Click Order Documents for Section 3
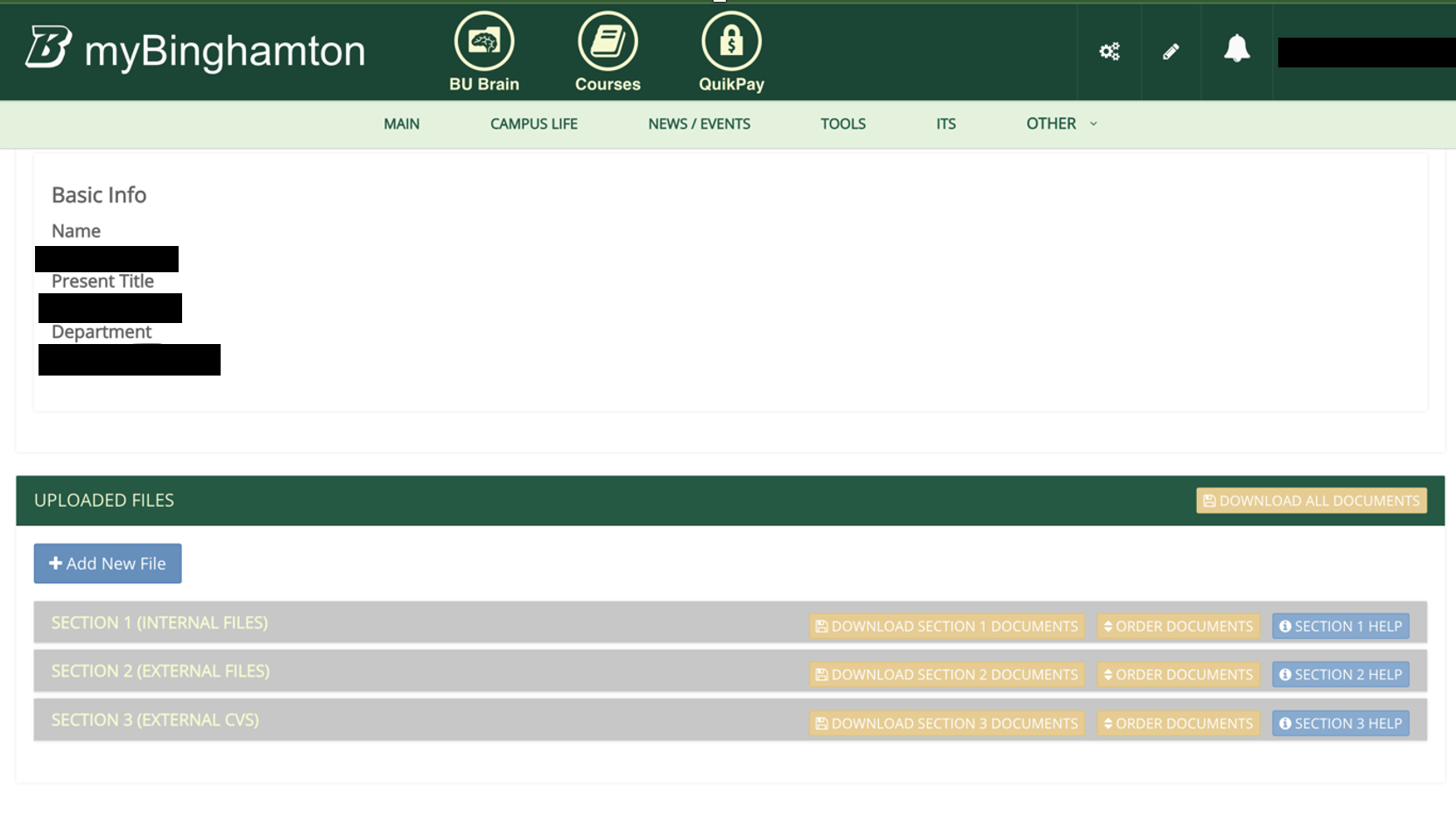Screen dimensions: 1456x822 click(1178, 723)
